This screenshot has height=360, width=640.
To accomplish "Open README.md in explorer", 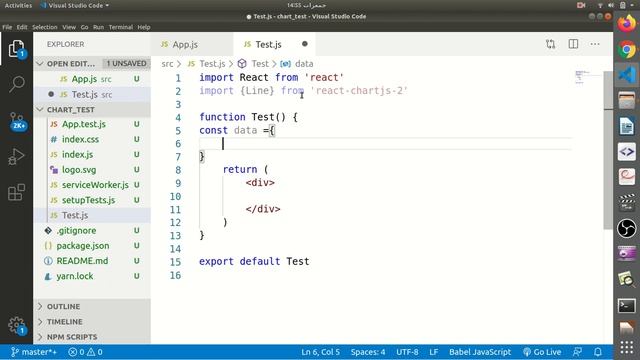I will click(x=92, y=261).
